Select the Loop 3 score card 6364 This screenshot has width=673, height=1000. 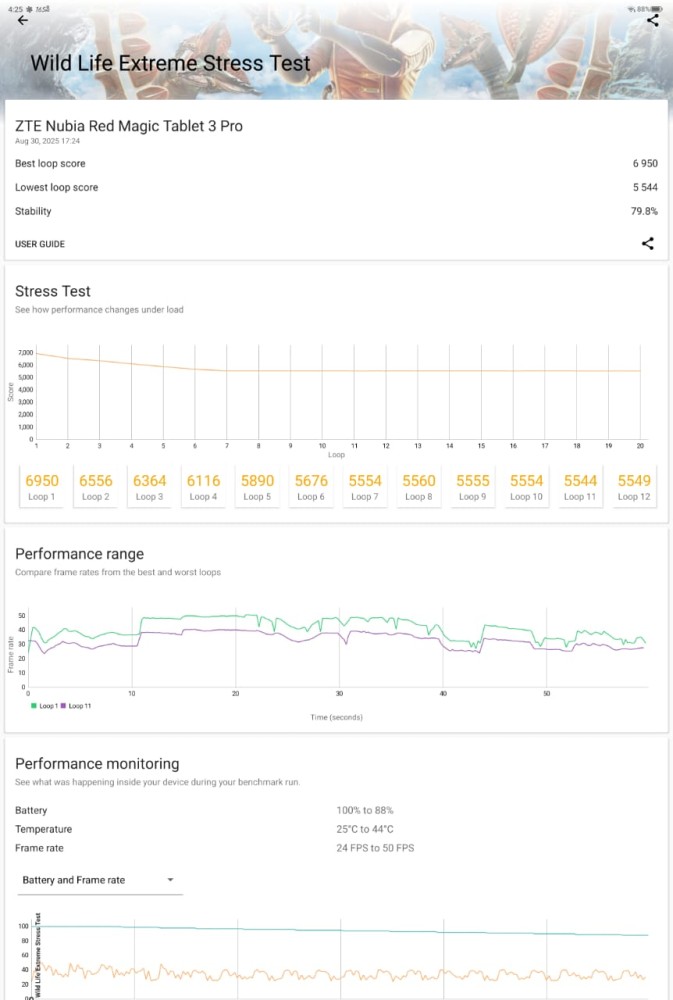(x=149, y=487)
